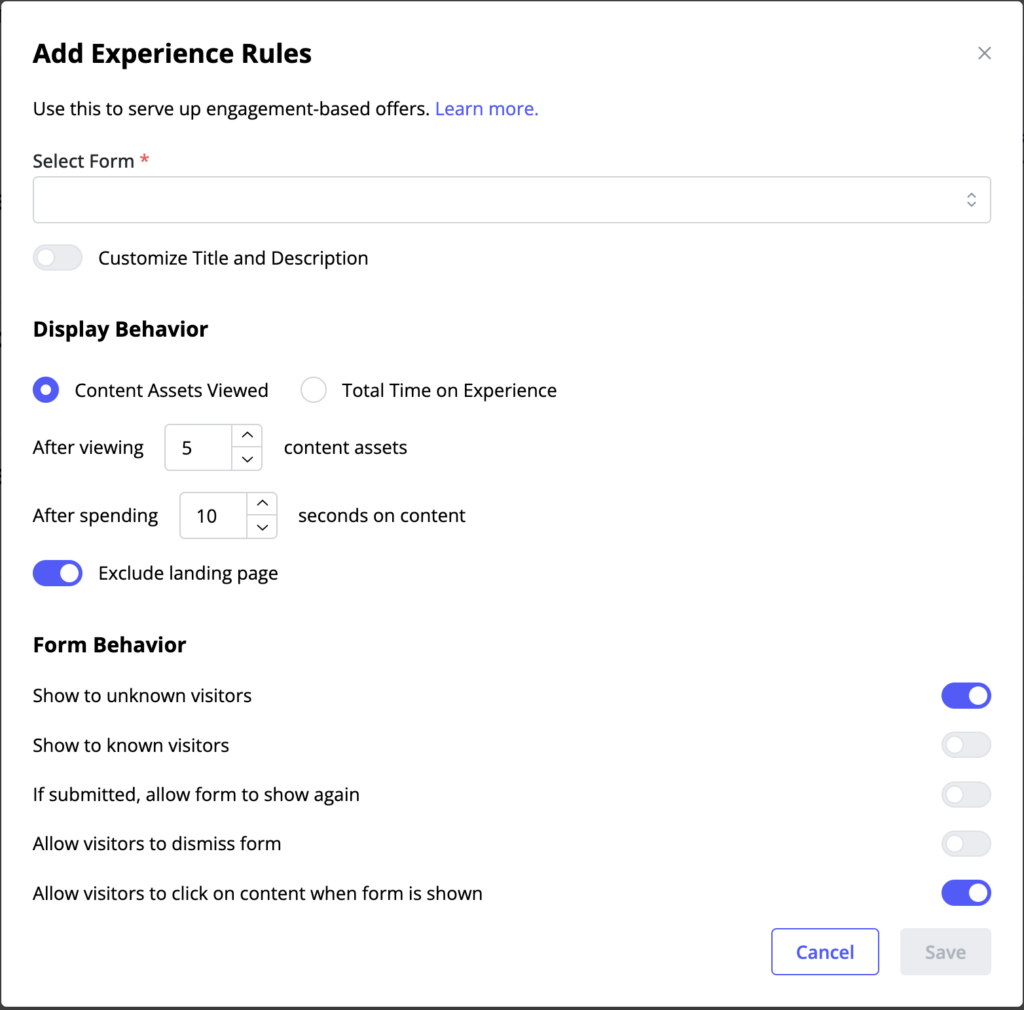1024x1010 pixels.
Task: Close the Add Experience Rules dialog
Action: tap(984, 53)
